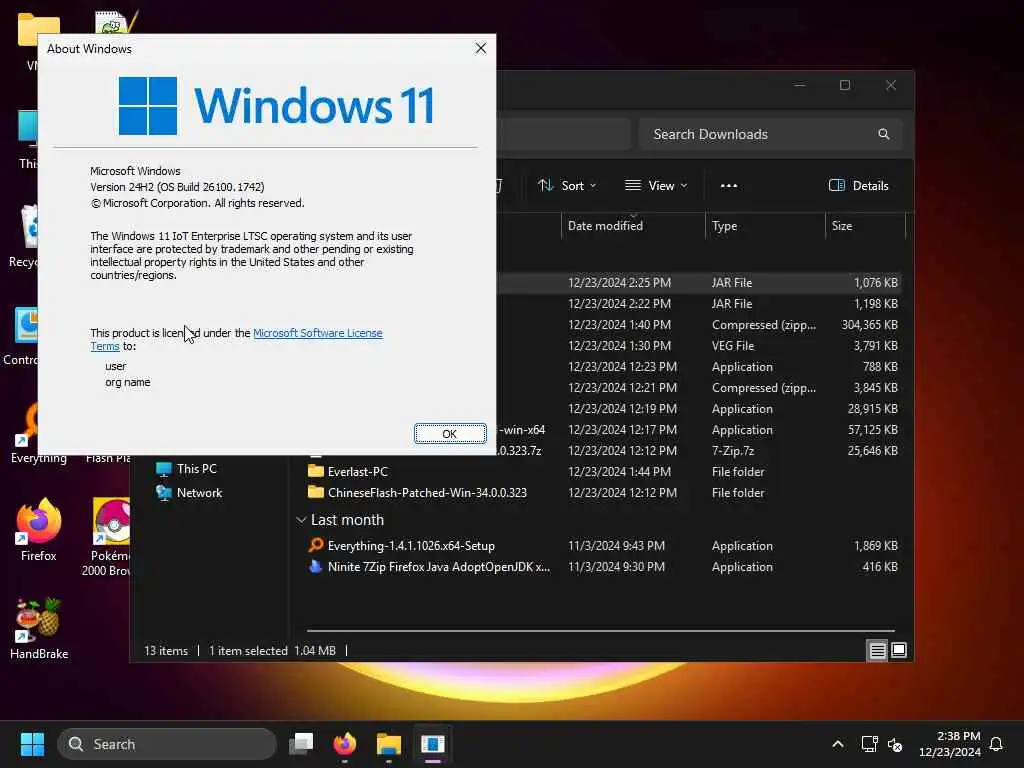
Task: Click the 788 KB Application row
Action: (x=699, y=366)
